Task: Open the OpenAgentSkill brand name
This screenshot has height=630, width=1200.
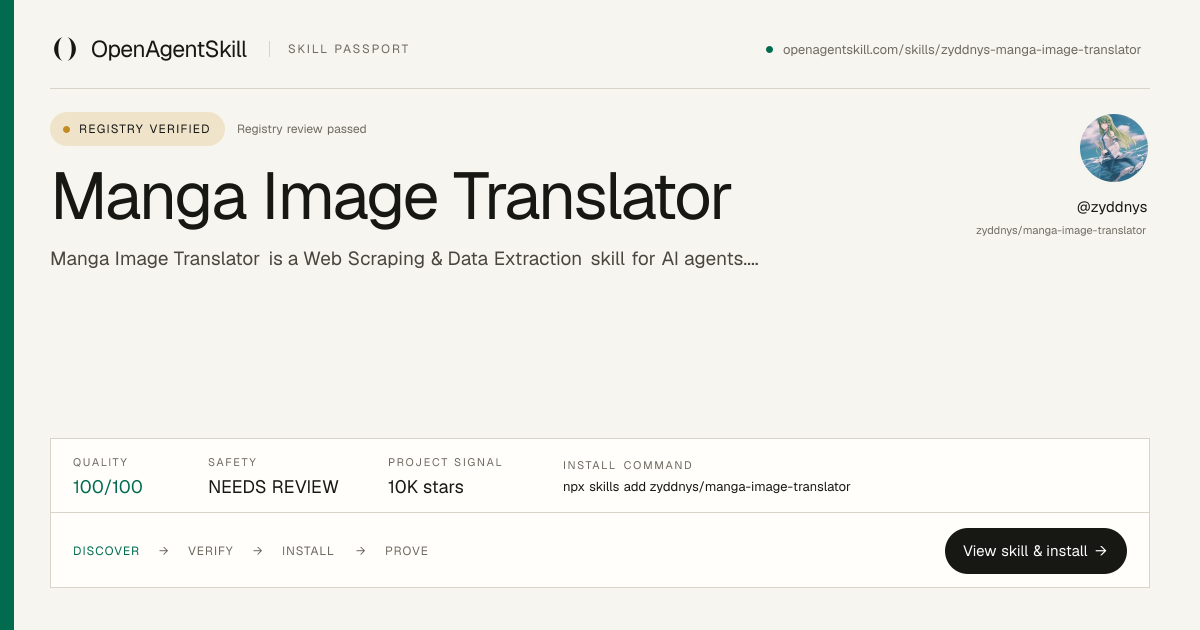Action: 169,49
